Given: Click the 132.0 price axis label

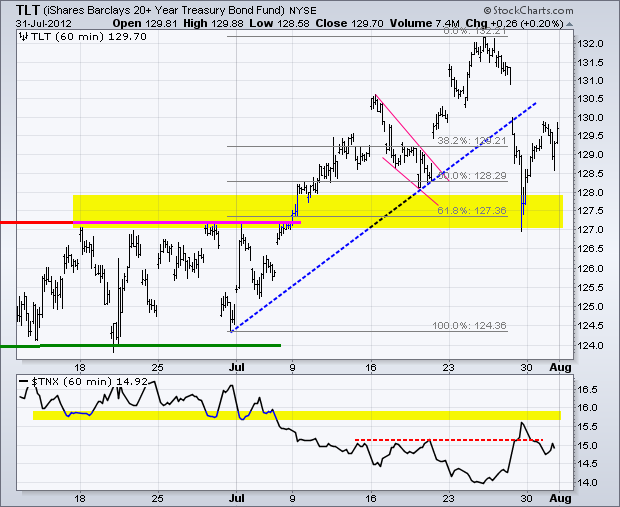Looking at the screenshot, I should pyautogui.click(x=590, y=44).
